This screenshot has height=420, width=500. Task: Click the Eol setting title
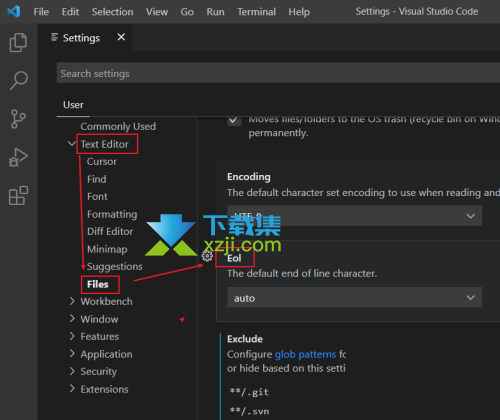pyautogui.click(x=234, y=258)
